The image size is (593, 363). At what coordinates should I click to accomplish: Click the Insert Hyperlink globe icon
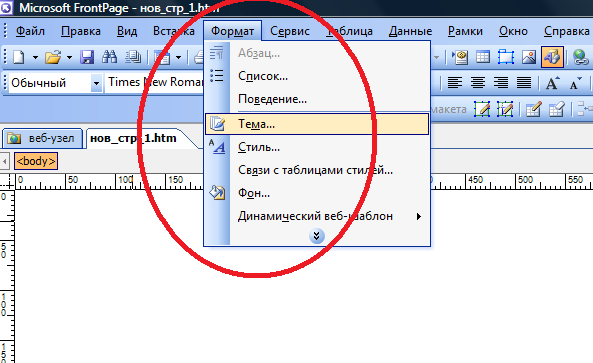580,57
